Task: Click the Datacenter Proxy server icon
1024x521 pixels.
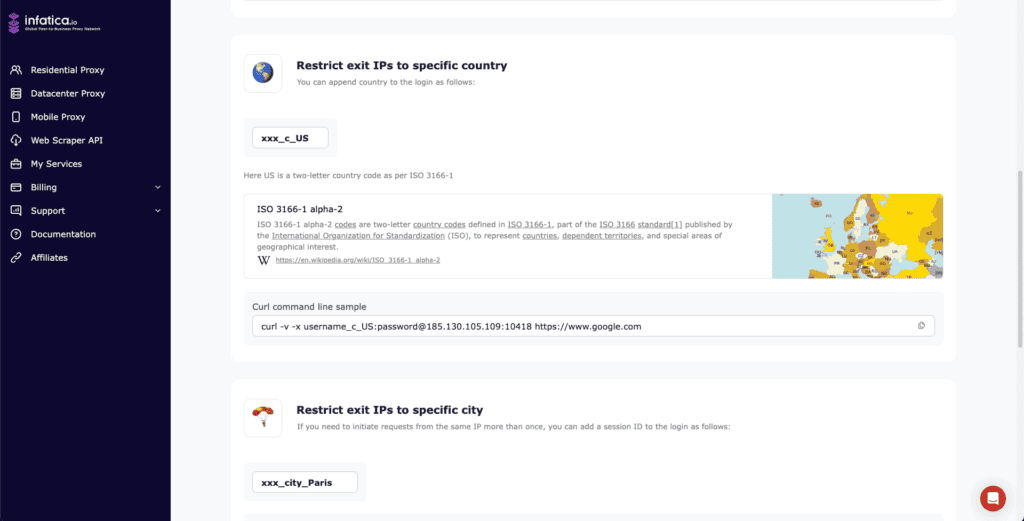Action: coord(16,94)
